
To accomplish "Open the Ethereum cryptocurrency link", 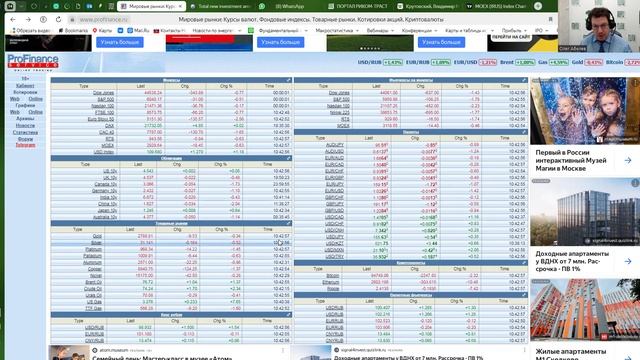I will [x=331, y=282].
